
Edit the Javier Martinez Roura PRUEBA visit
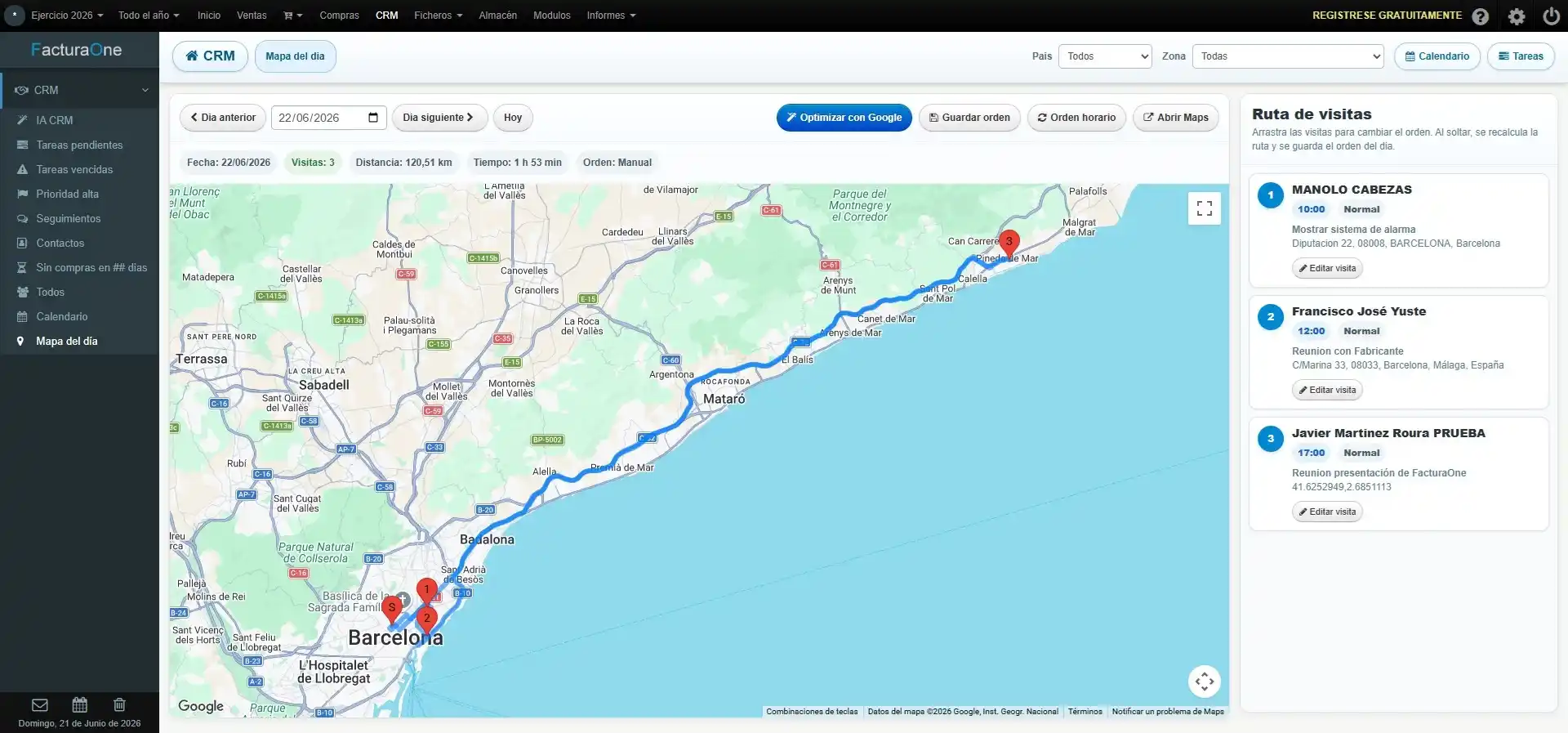[x=1327, y=512]
